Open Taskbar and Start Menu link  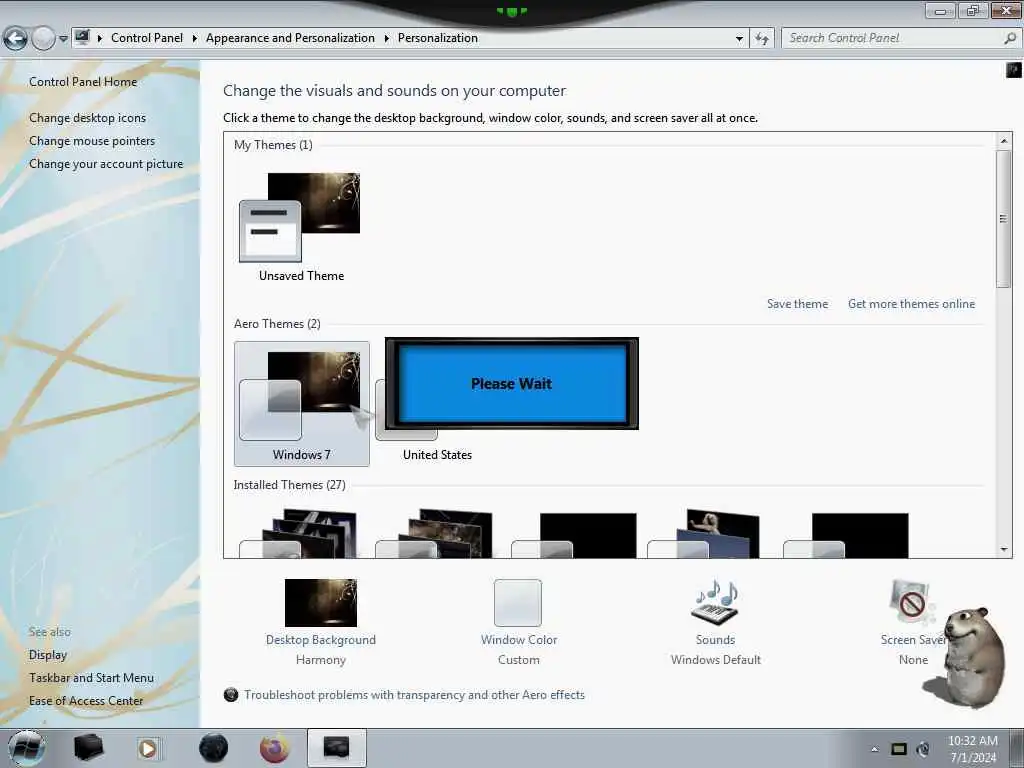point(91,678)
